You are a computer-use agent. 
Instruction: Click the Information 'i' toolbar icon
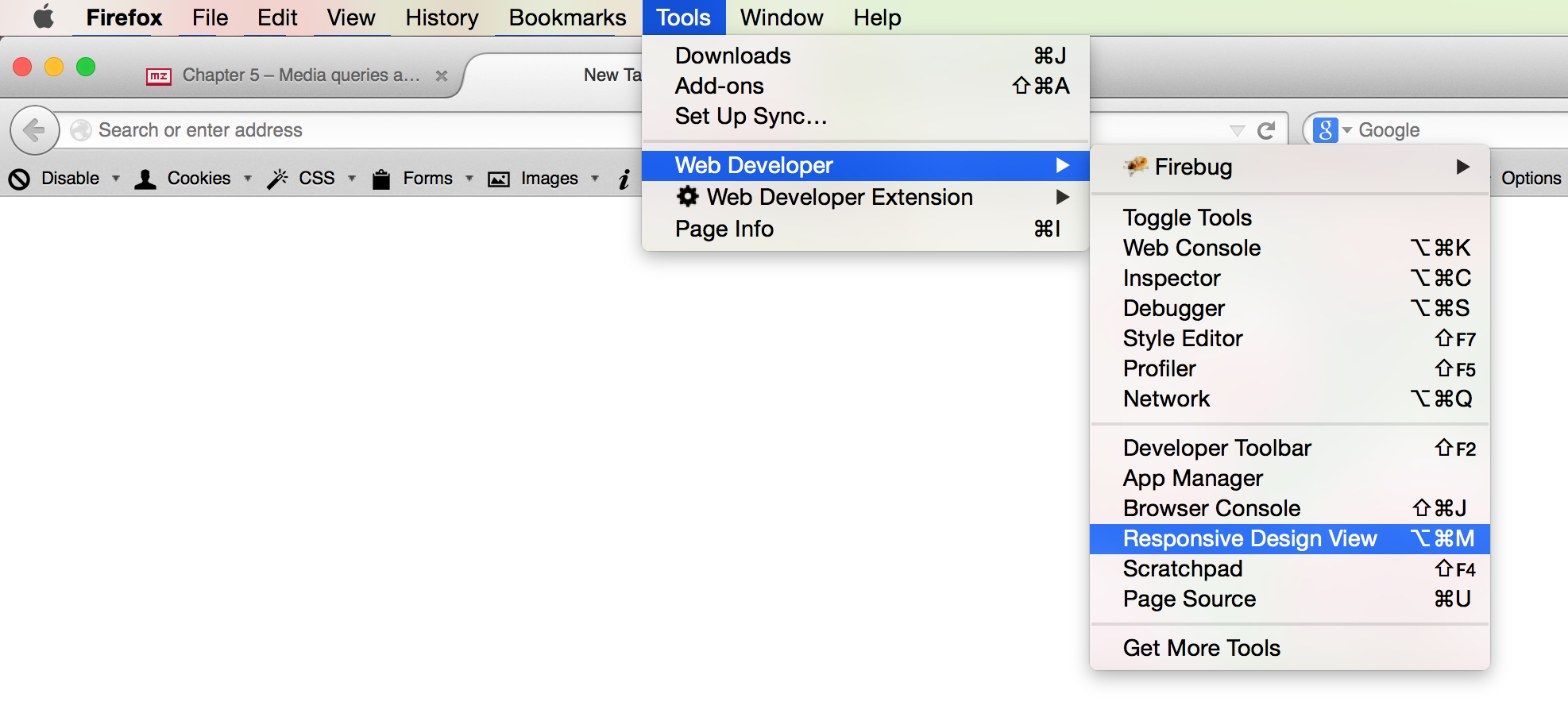click(x=623, y=178)
